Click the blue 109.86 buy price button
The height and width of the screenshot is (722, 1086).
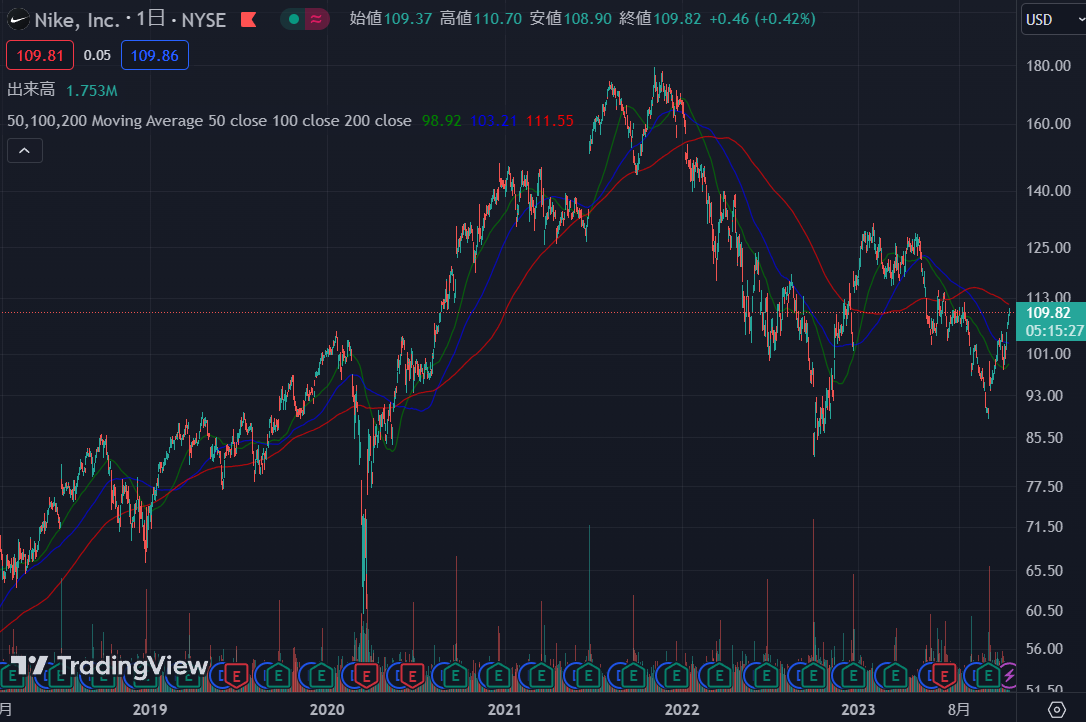coord(155,56)
